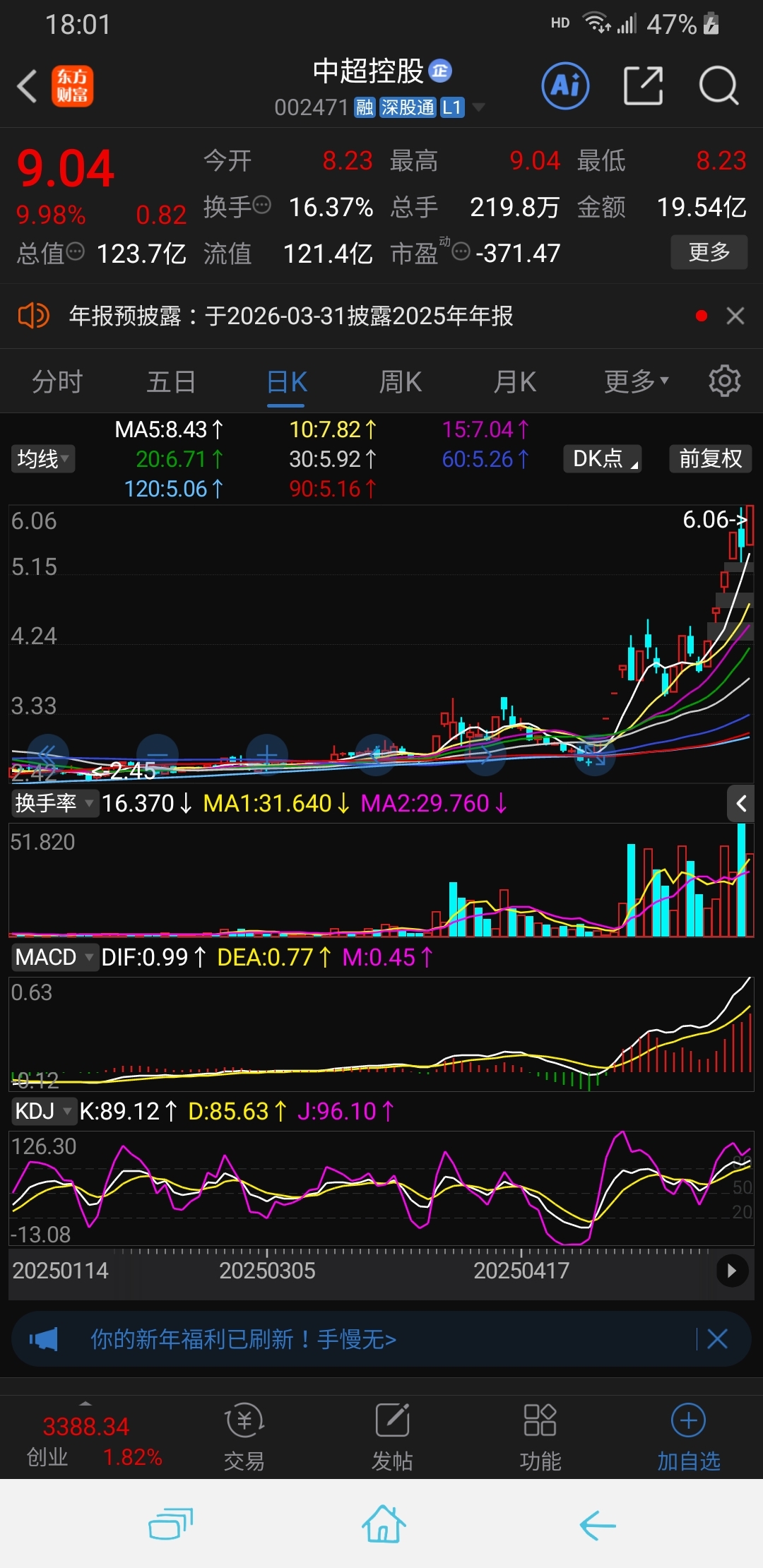
Task: Open Android recent apps
Action: (x=170, y=1524)
